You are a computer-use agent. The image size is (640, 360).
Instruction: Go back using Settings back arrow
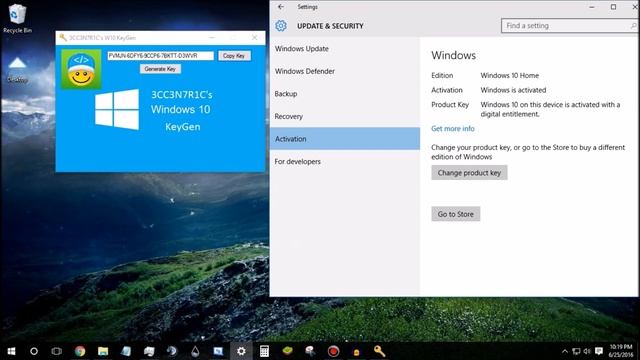click(281, 7)
